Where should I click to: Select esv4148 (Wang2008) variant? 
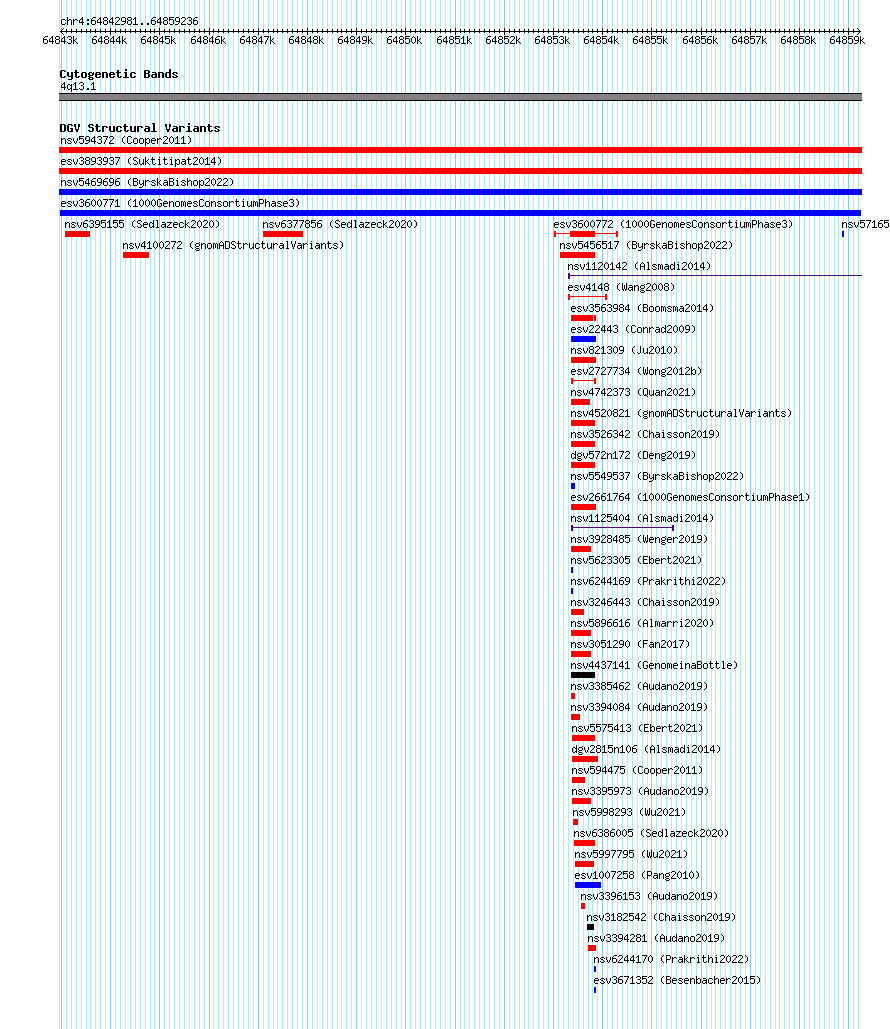(621, 287)
